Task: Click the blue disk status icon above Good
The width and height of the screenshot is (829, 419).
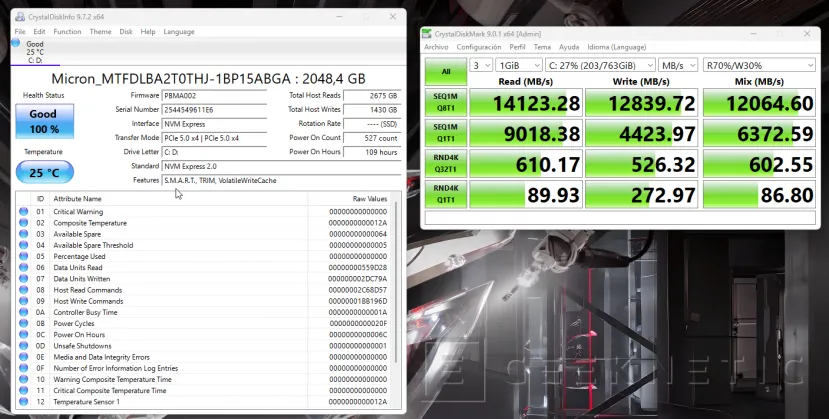Action: (x=15, y=43)
